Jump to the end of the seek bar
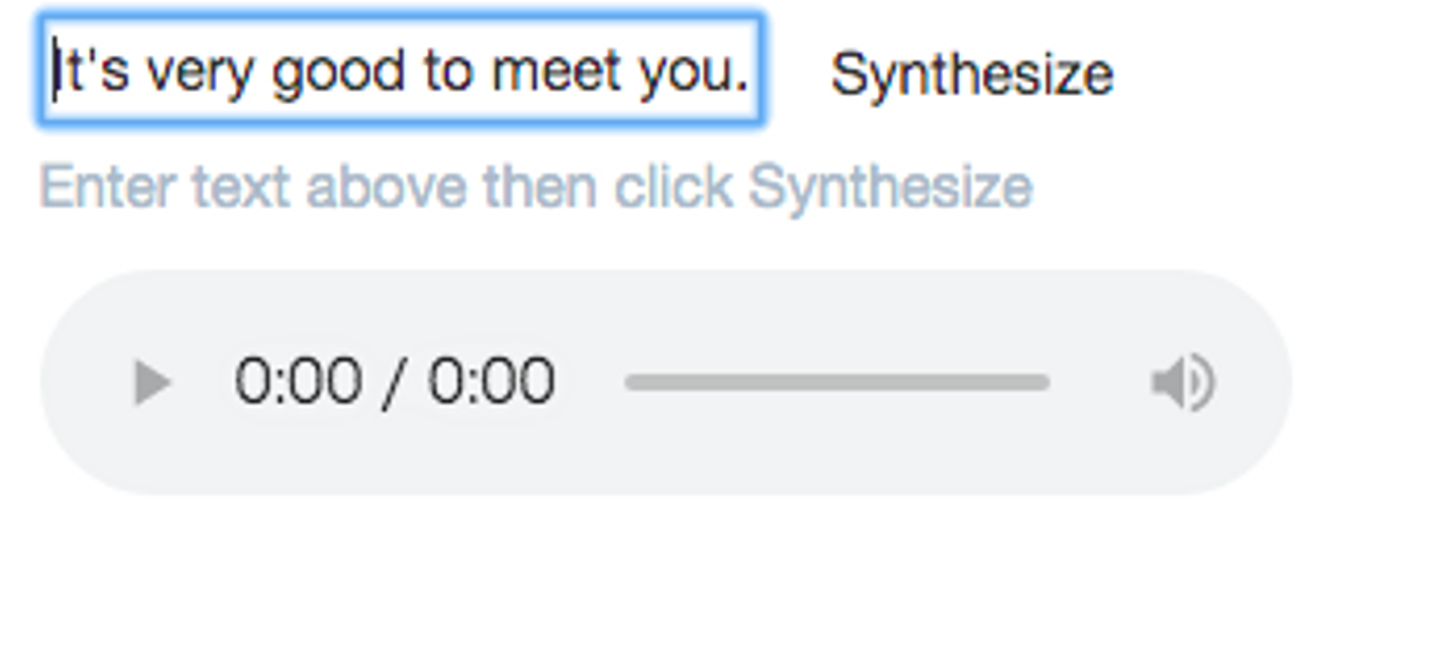 1046,382
